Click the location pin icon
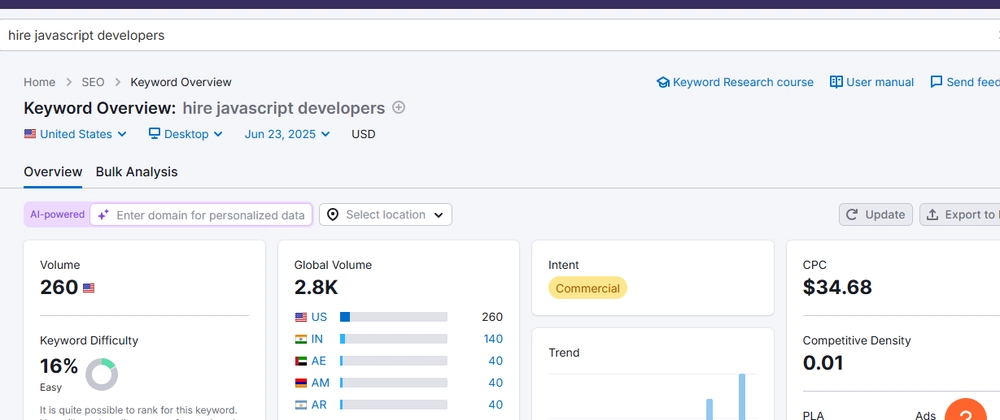1000x420 pixels. pos(332,215)
